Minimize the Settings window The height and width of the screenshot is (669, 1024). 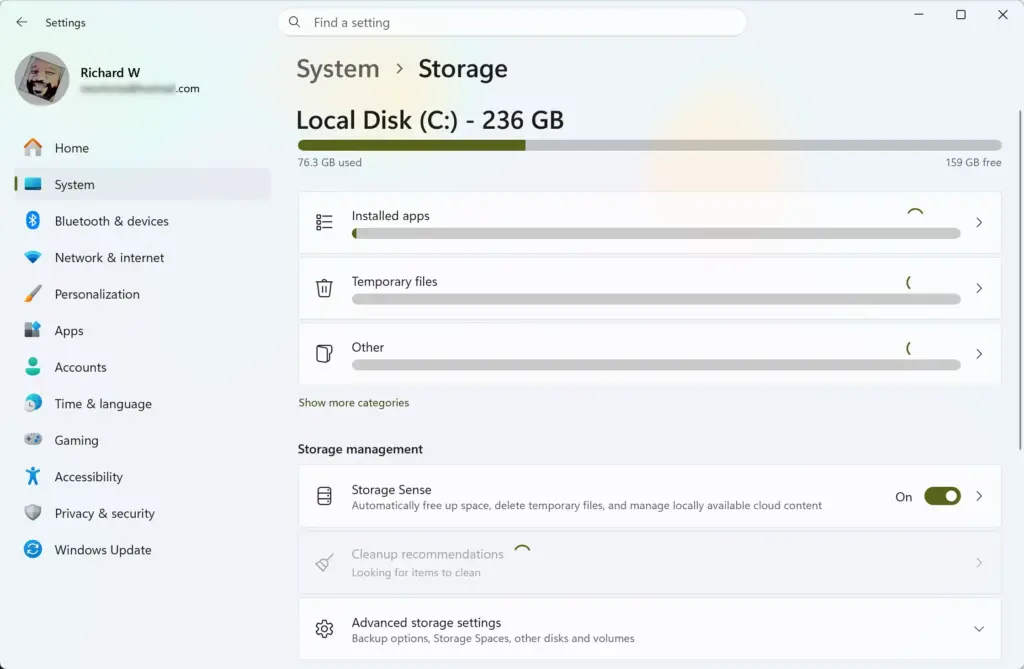pos(919,14)
